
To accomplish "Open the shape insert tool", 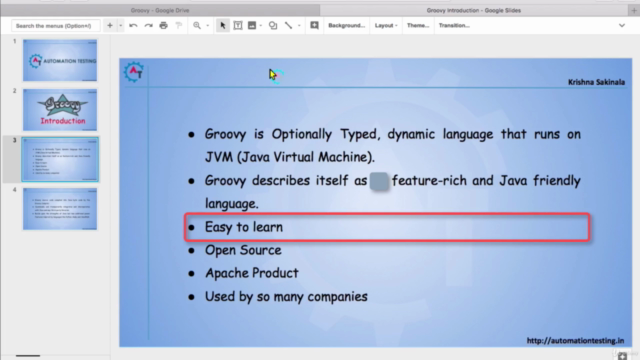I will 273,25.
